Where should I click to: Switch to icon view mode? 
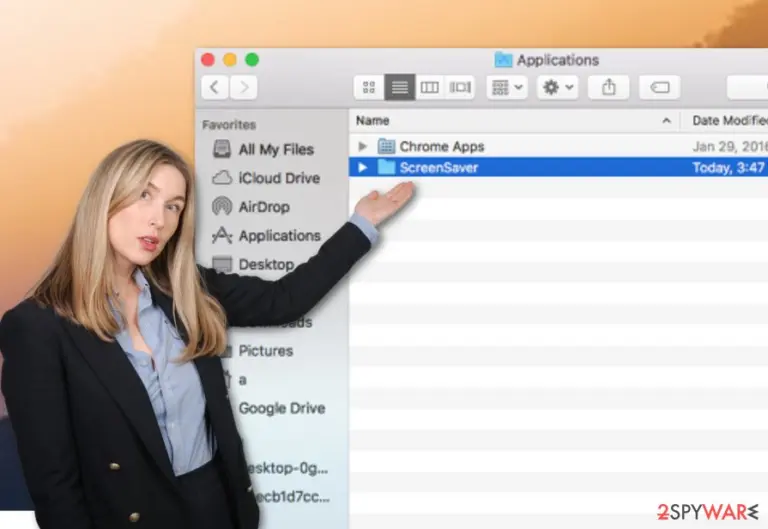(369, 87)
